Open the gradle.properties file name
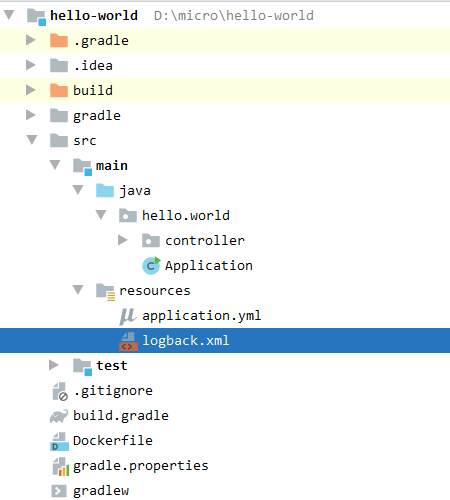Image resolution: width=450 pixels, height=500 pixels. [141, 466]
